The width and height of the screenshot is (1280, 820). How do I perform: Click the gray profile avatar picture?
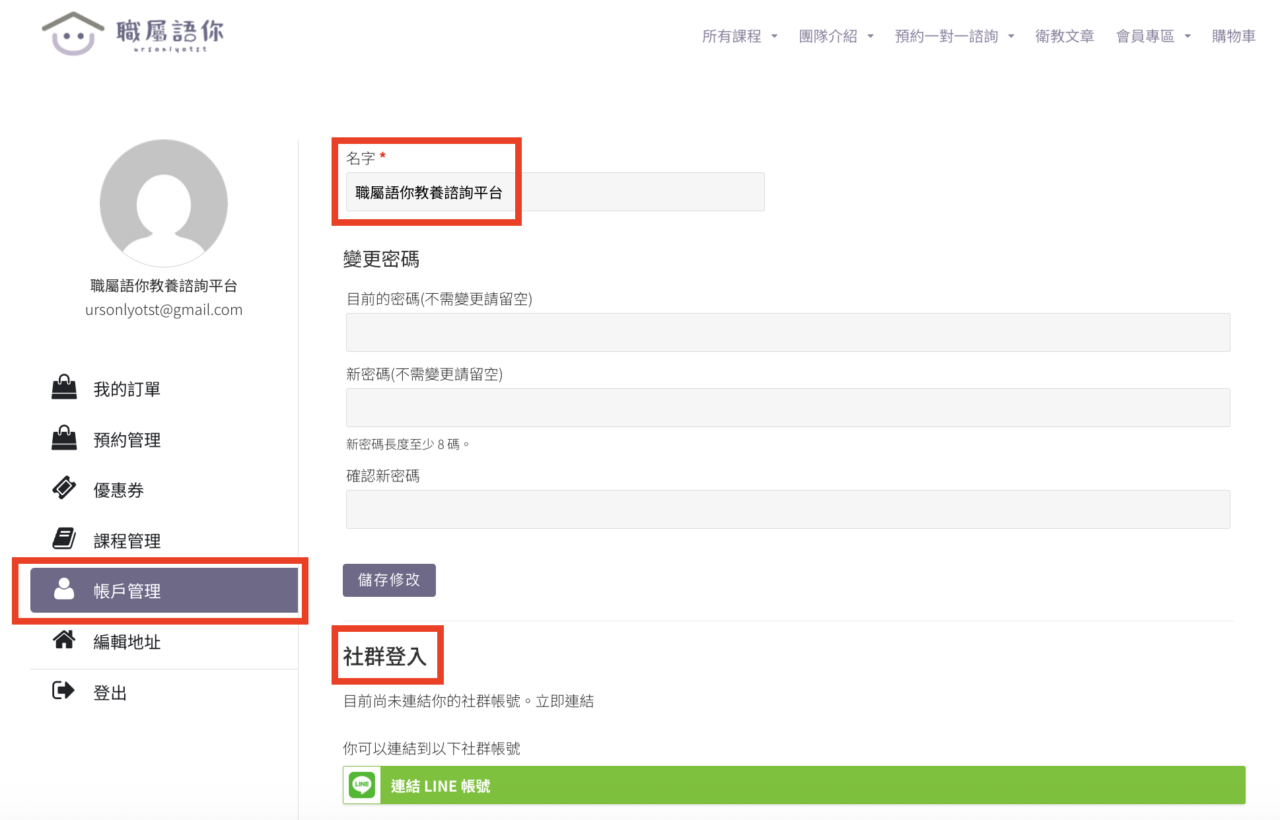point(164,204)
